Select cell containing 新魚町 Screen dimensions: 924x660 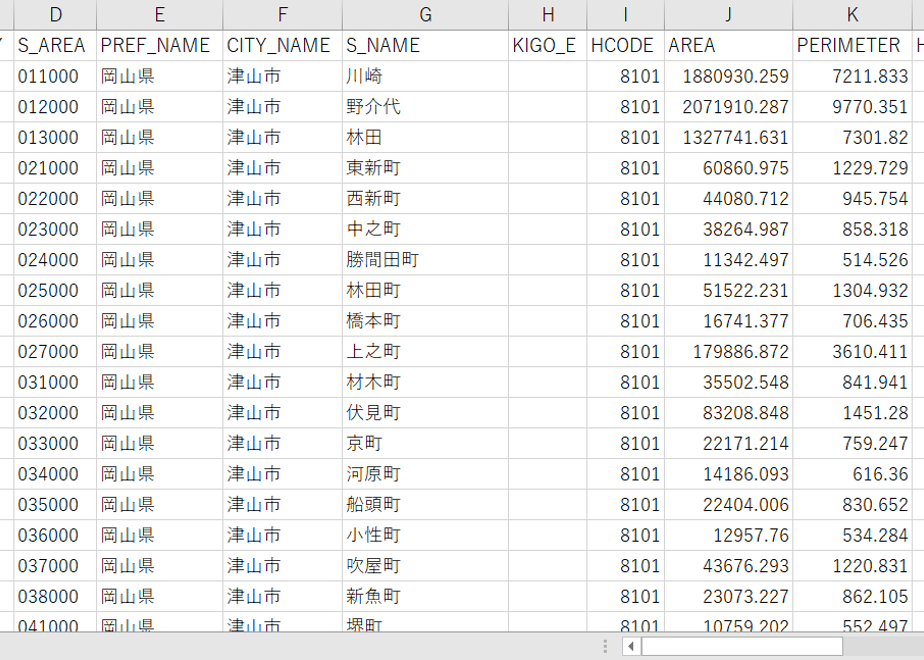click(425, 597)
